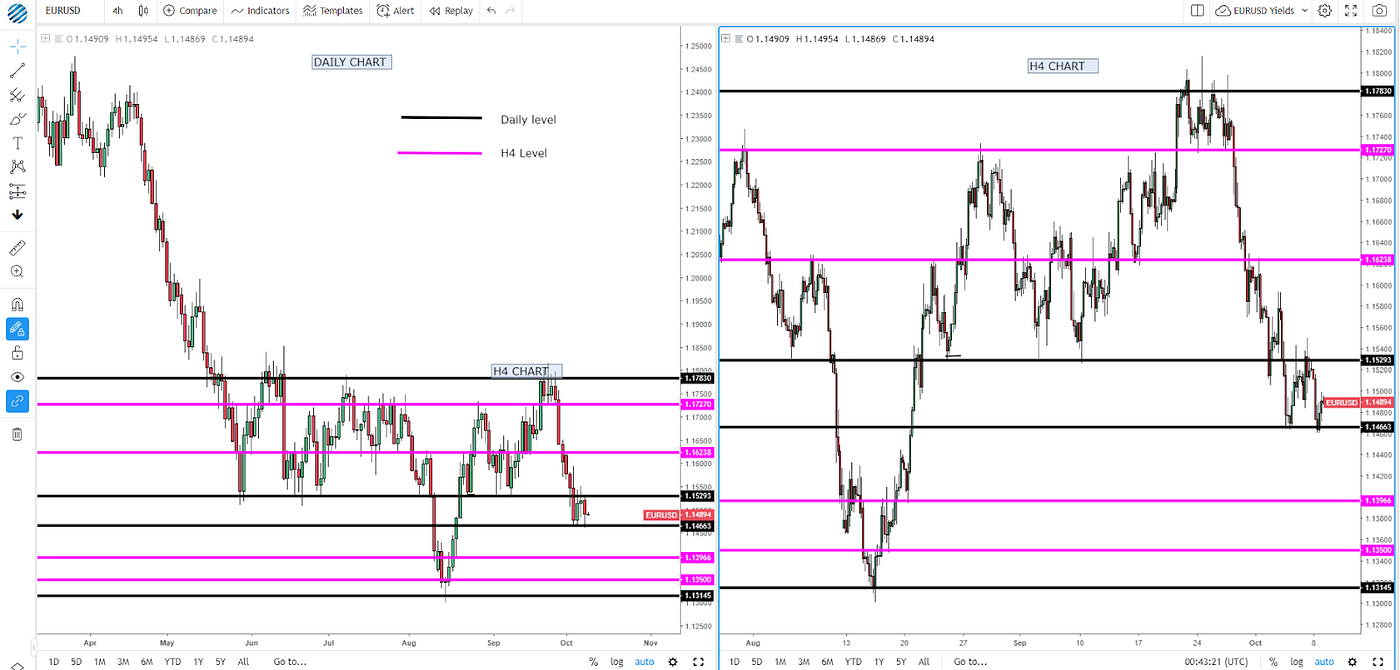
Task: Open the candlestick chart style dropdown
Action: [x=143, y=11]
